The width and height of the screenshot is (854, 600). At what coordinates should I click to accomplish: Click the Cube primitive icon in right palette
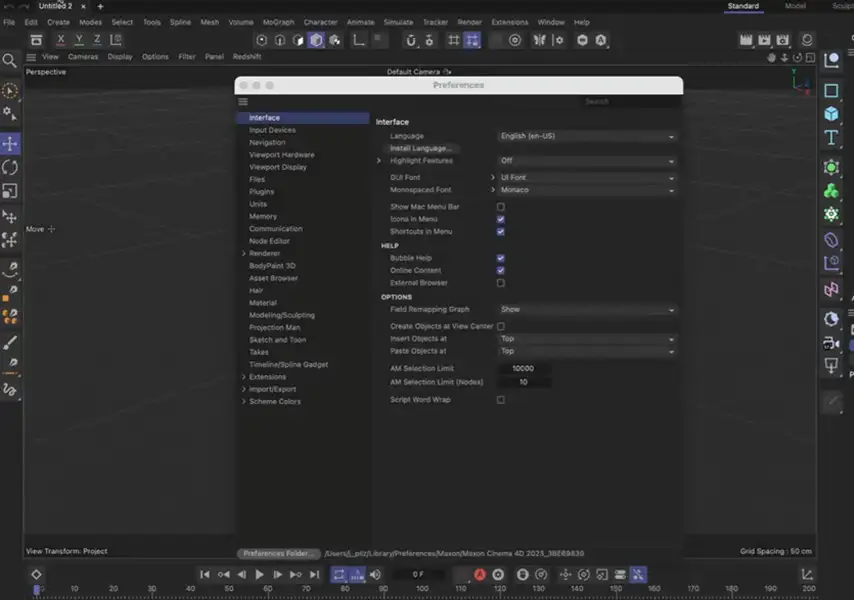pos(831,90)
